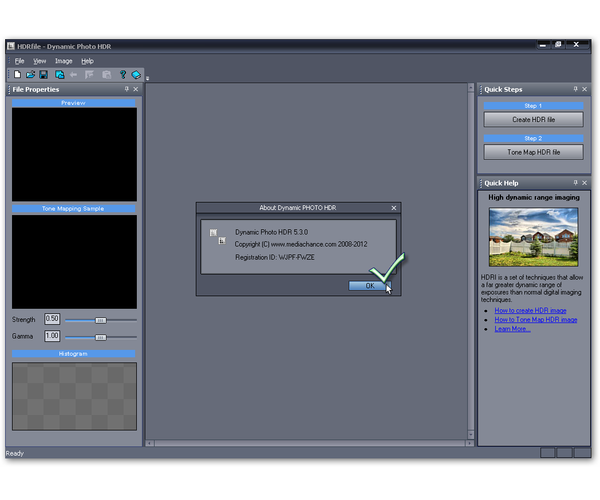Open the File menu
Screen dimensions: 600x500
pyautogui.click(x=19, y=61)
